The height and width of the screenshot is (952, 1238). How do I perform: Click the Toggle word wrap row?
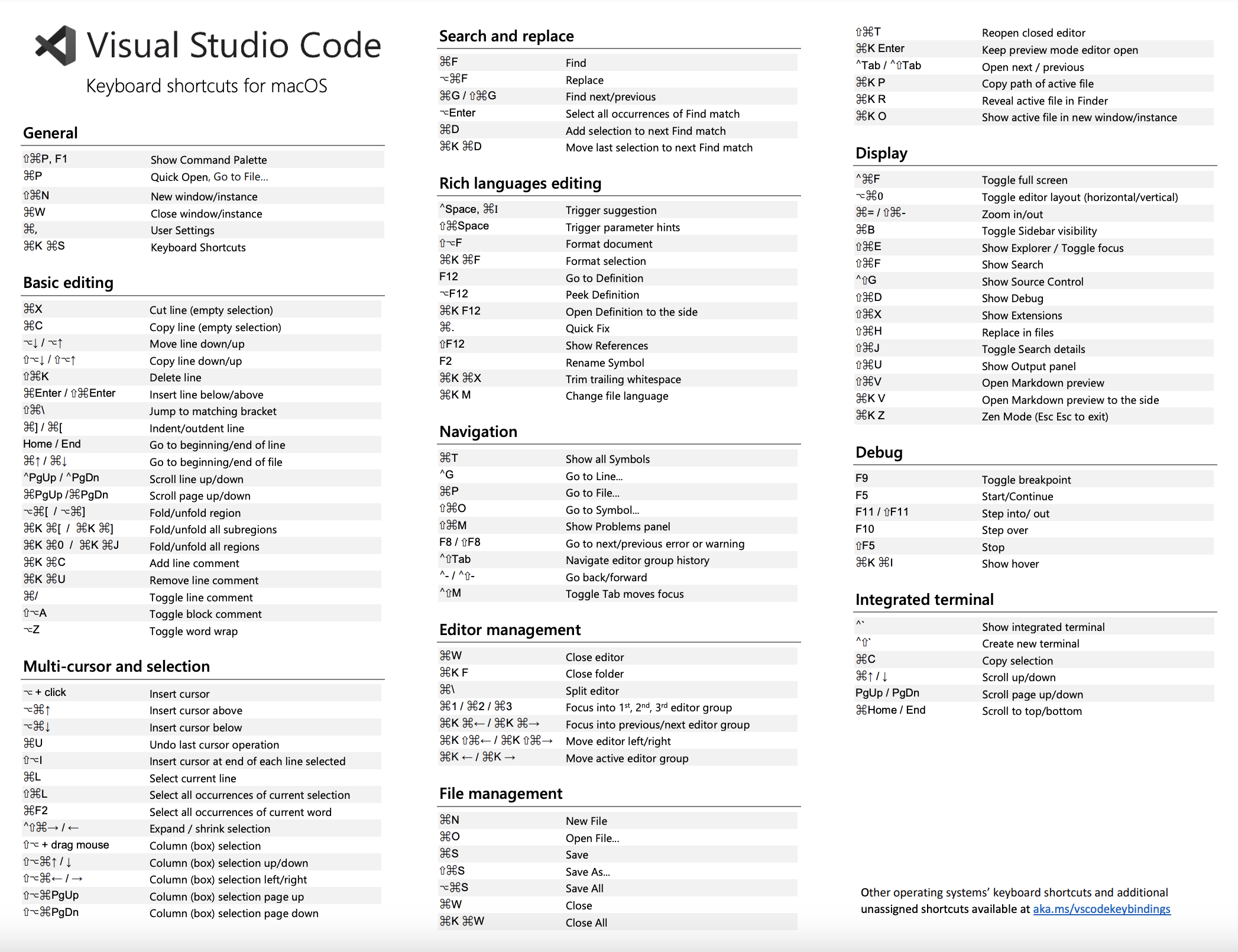tap(193, 631)
